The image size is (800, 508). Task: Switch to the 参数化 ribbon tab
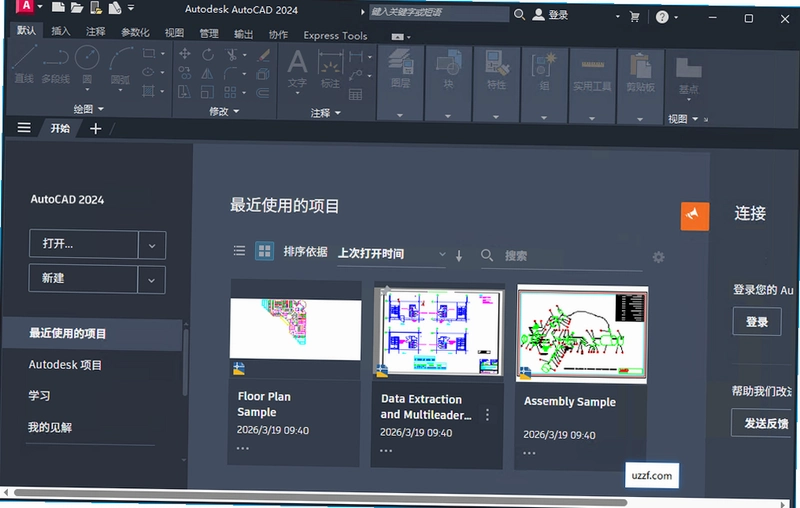pyautogui.click(x=135, y=33)
